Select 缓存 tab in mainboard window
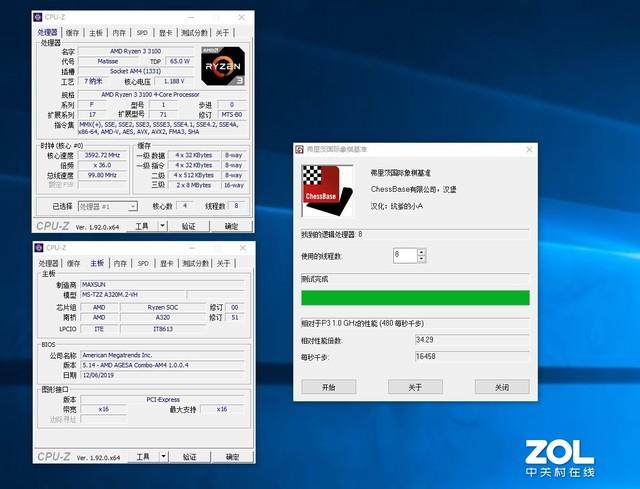Screen dimensions: 640x489 73,263
